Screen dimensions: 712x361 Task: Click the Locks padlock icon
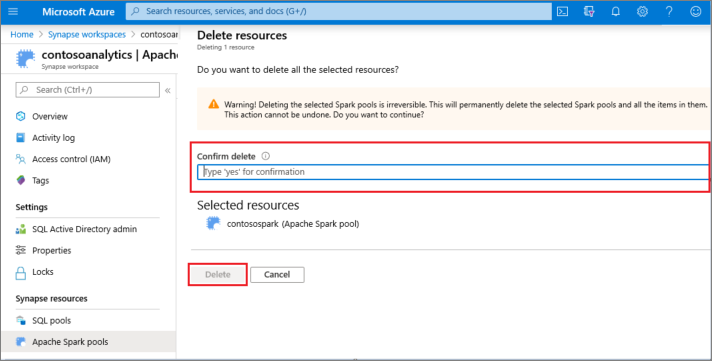(x=20, y=272)
